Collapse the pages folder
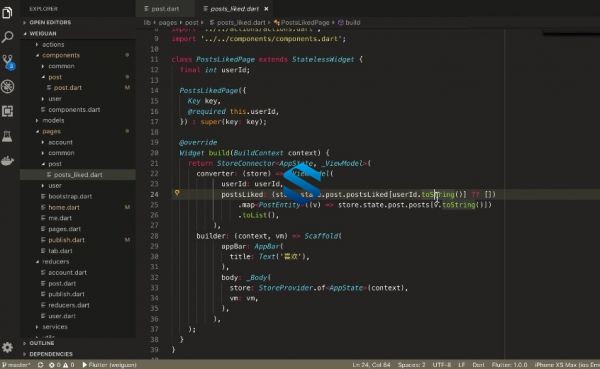Image resolution: width=600 pixels, height=369 pixels. (51, 131)
